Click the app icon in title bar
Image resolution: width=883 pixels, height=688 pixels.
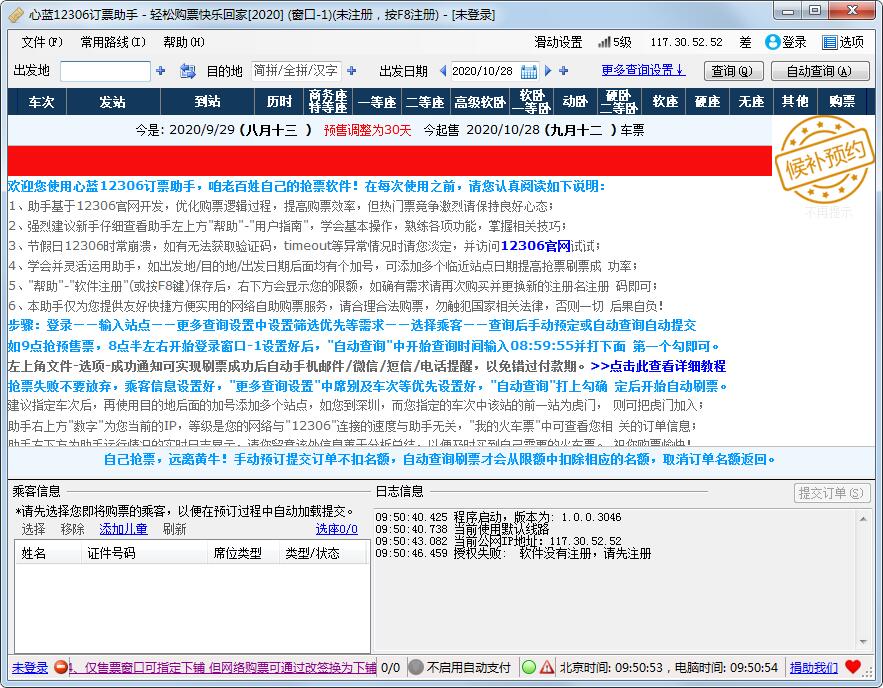[16, 15]
